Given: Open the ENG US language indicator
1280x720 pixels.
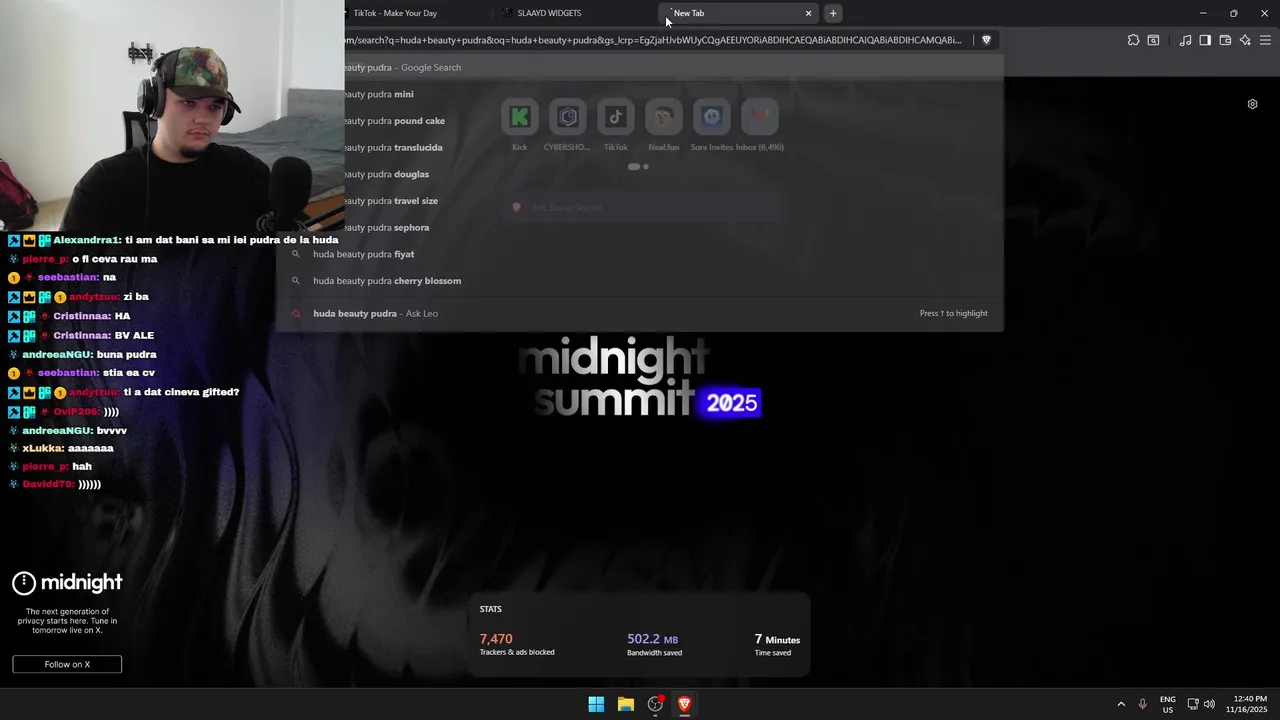Looking at the screenshot, I should (x=1167, y=704).
